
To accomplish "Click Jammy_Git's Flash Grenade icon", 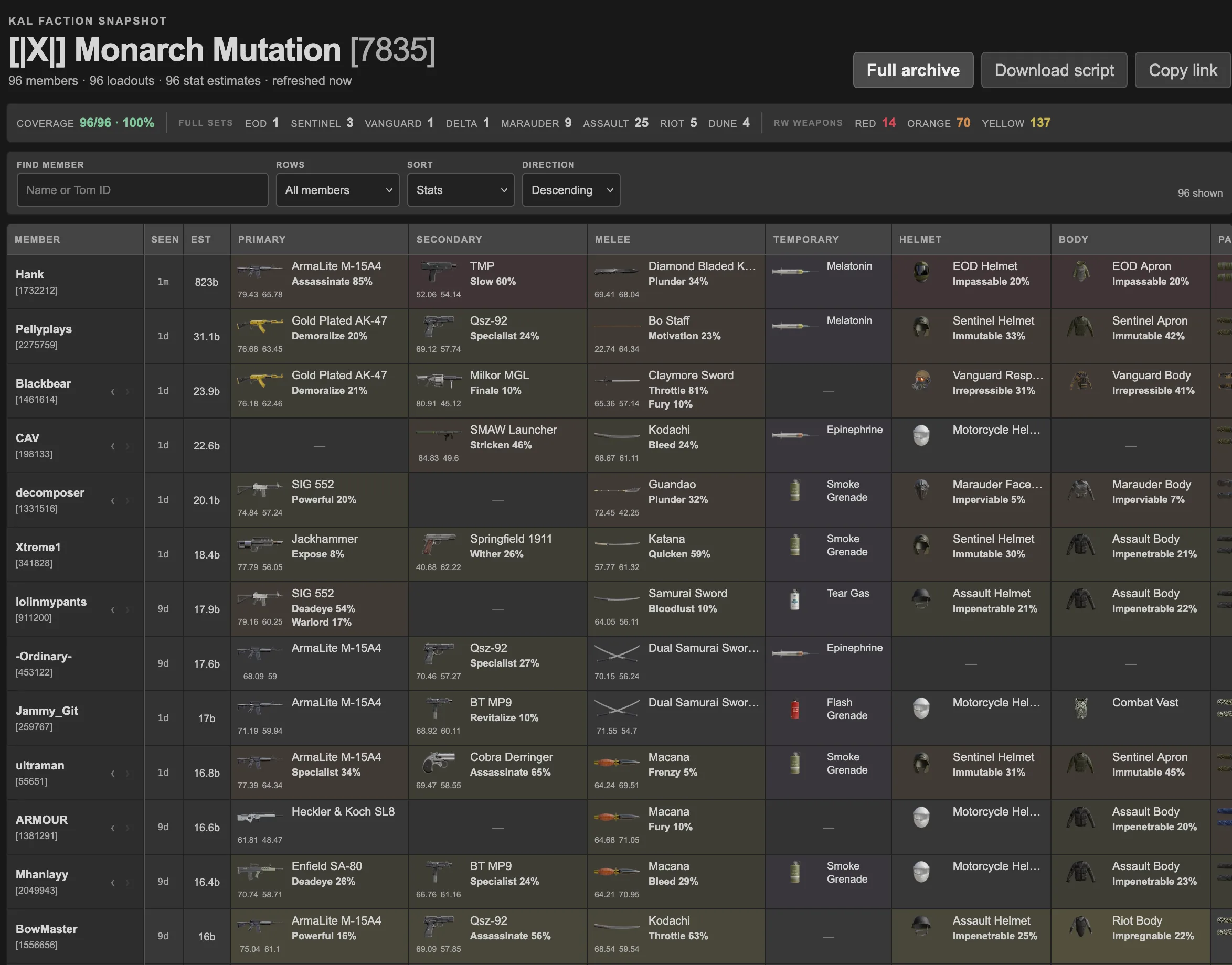I will point(794,709).
